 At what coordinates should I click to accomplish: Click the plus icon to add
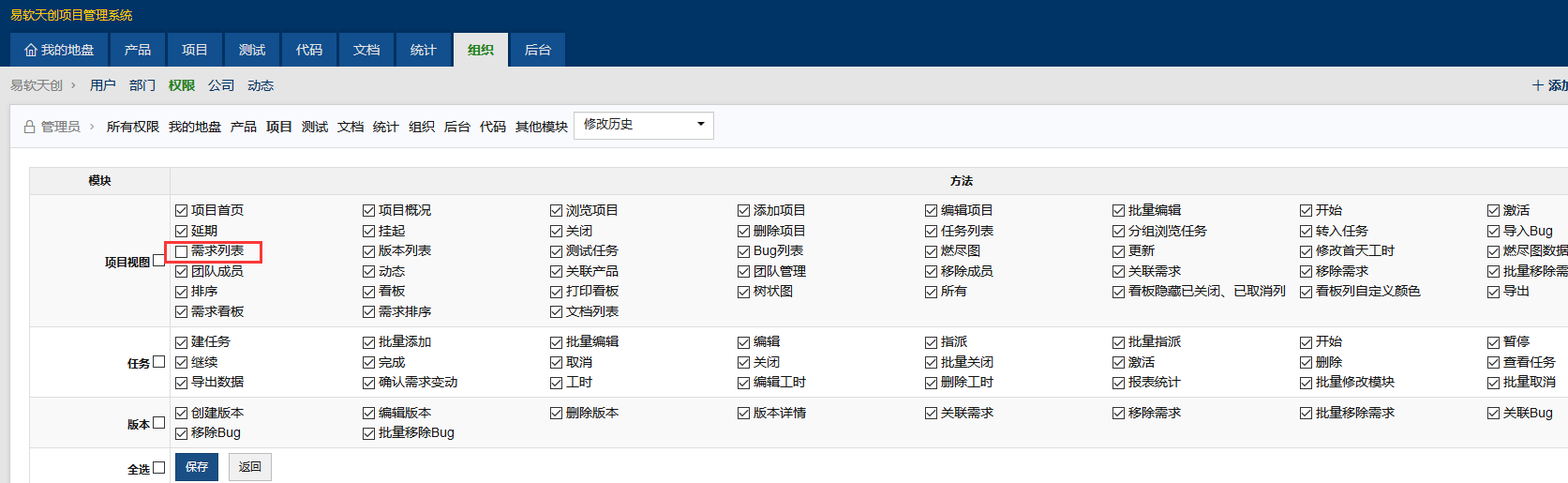[1538, 85]
